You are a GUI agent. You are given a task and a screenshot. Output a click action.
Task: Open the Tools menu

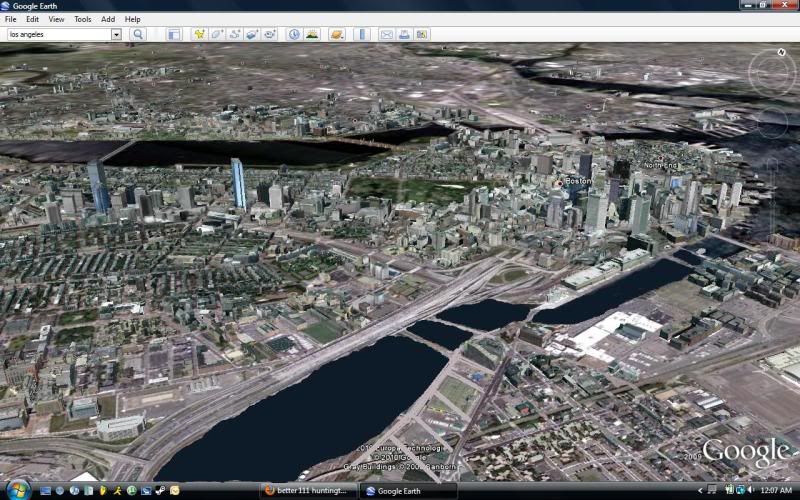83,19
